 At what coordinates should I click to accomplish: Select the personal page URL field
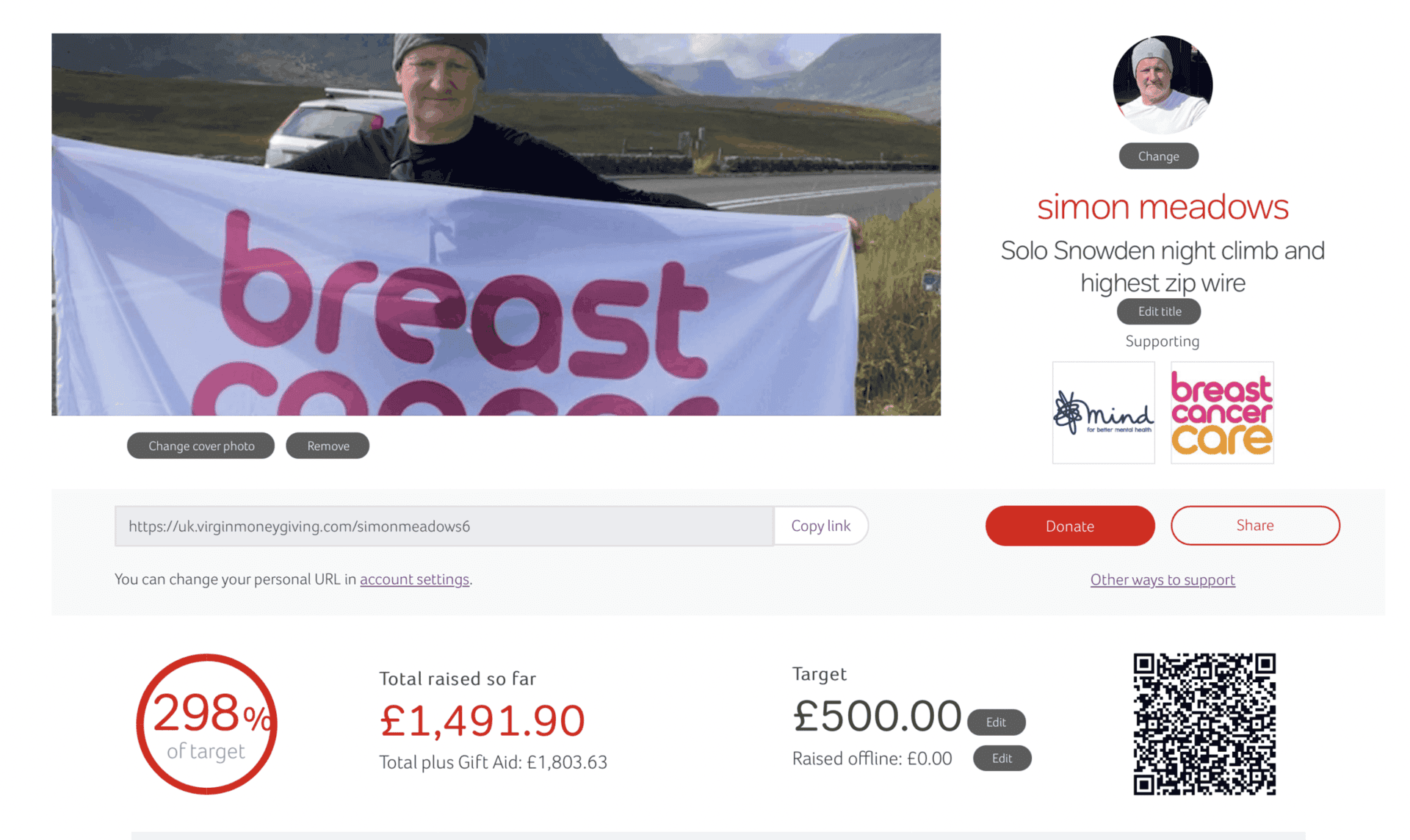click(444, 526)
